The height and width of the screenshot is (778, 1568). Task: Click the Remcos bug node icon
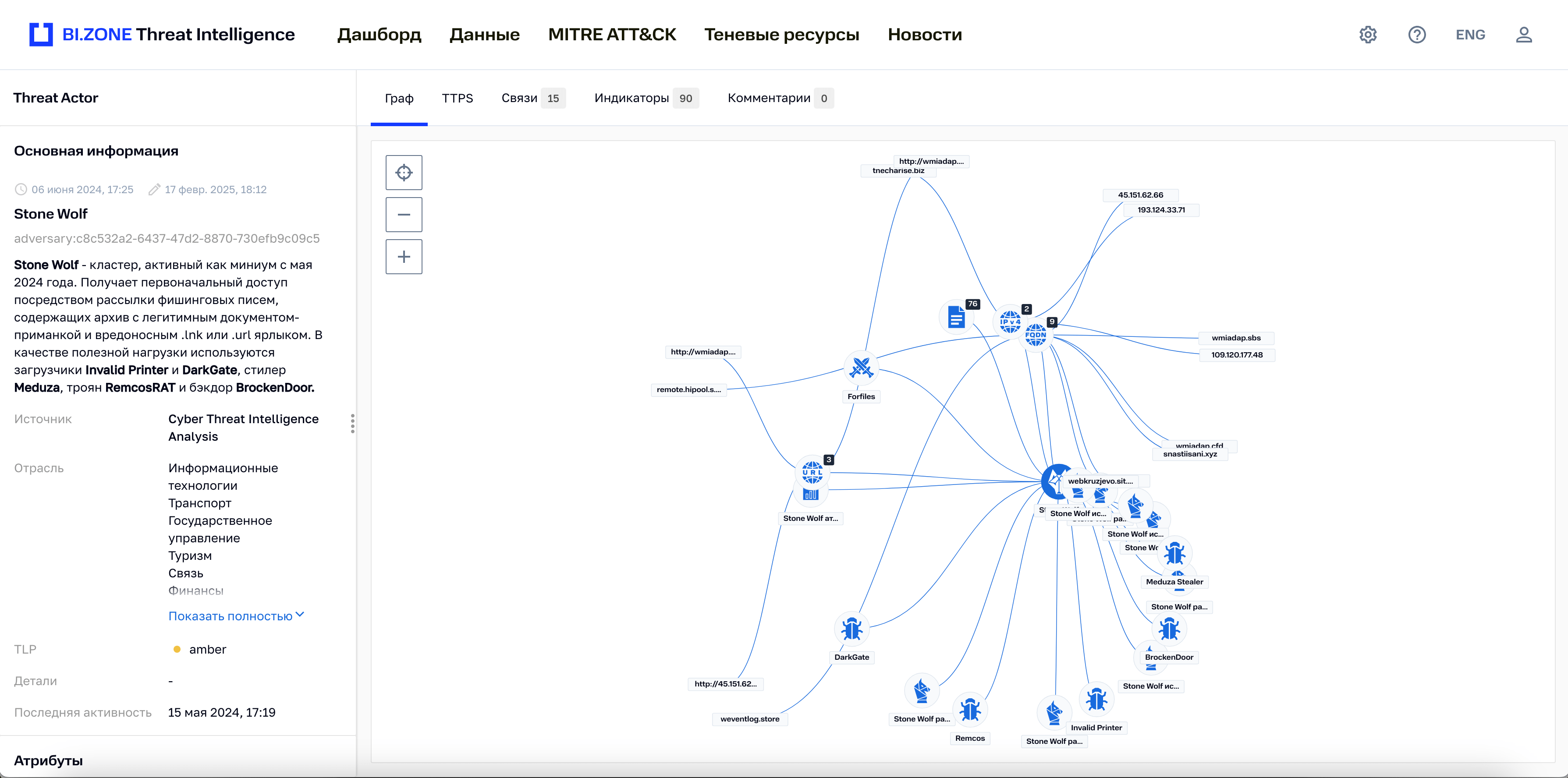(970, 710)
